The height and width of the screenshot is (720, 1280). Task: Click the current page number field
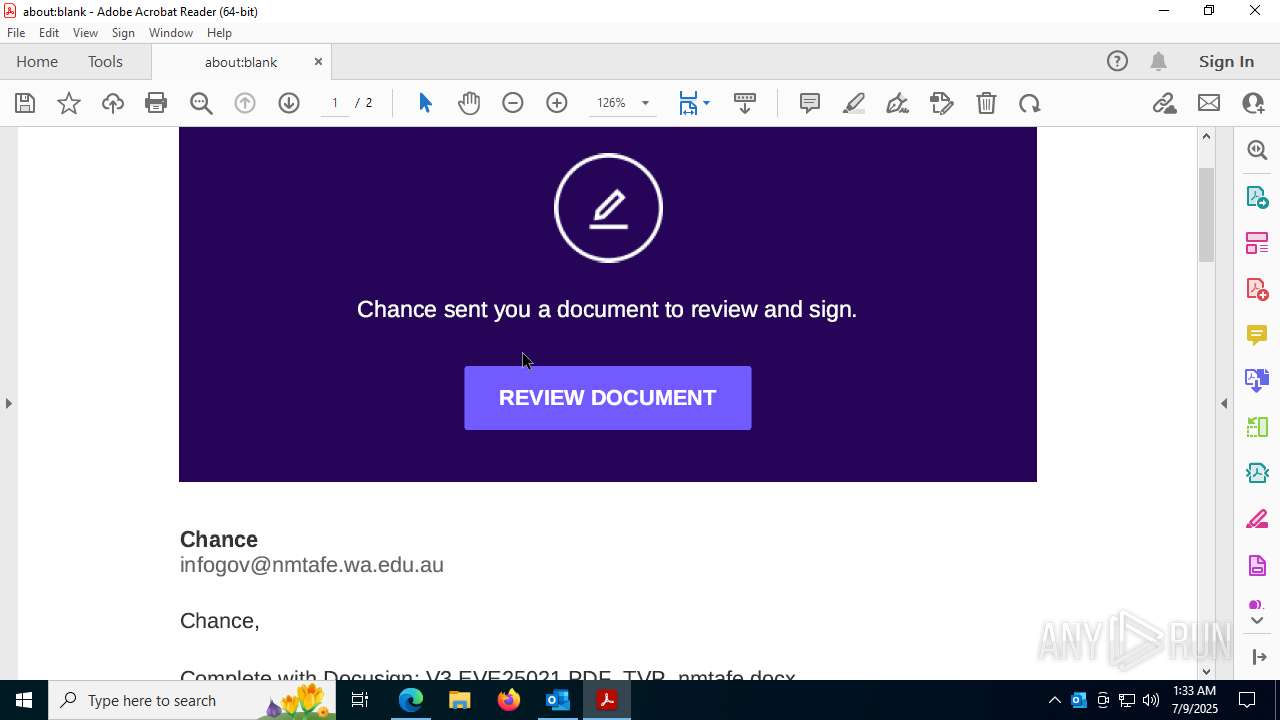[x=335, y=103]
